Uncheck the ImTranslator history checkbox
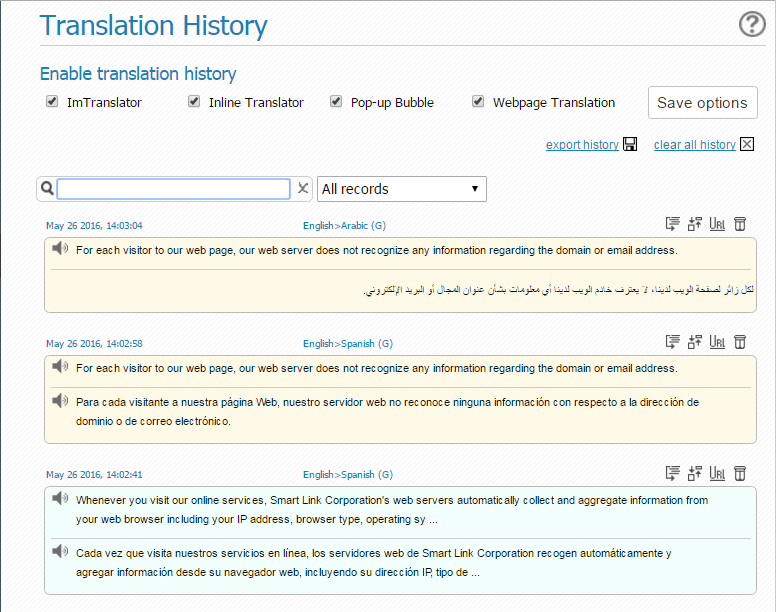Screen dimensions: 776x612 click(52, 101)
